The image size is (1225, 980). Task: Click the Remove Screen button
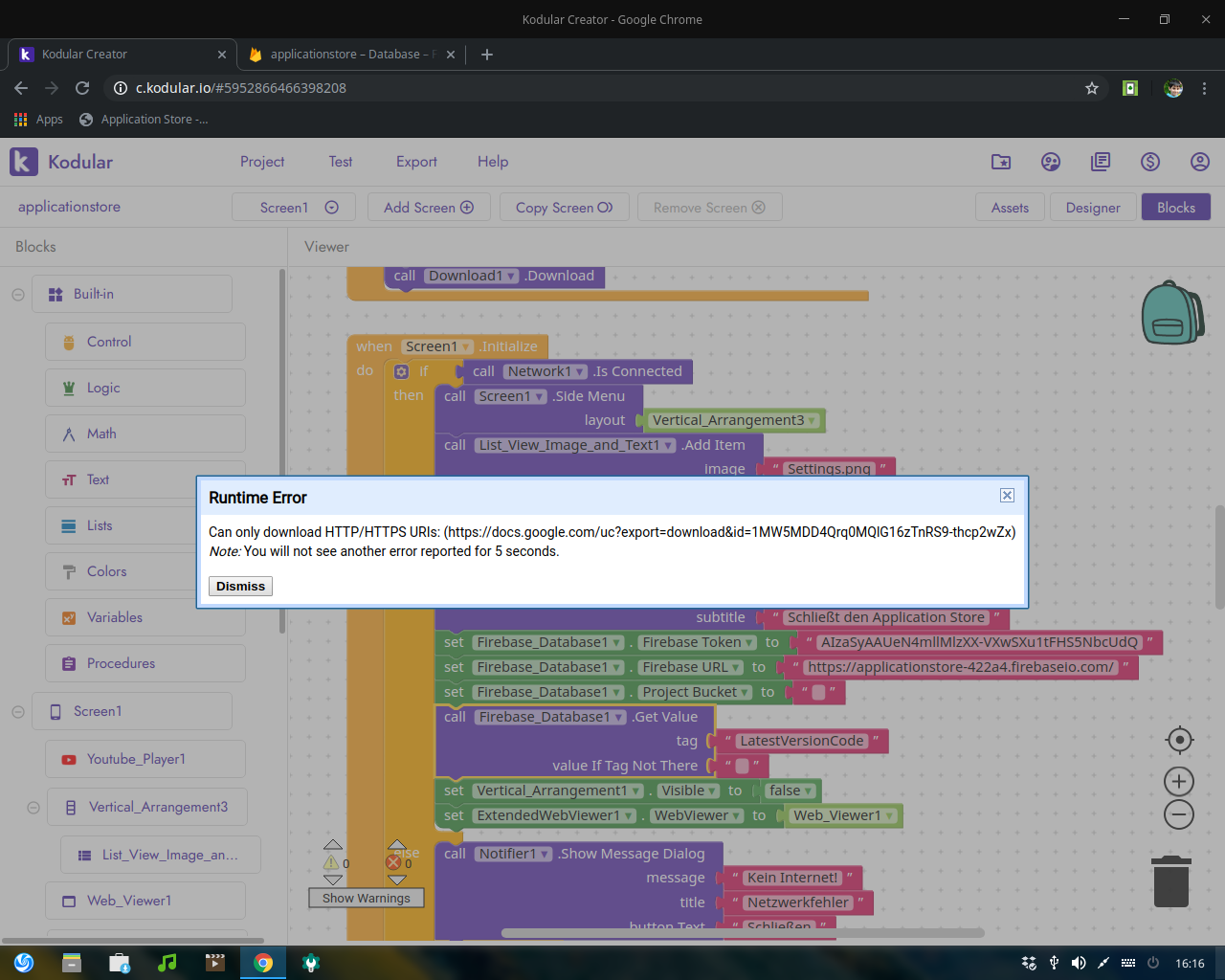[709, 208]
